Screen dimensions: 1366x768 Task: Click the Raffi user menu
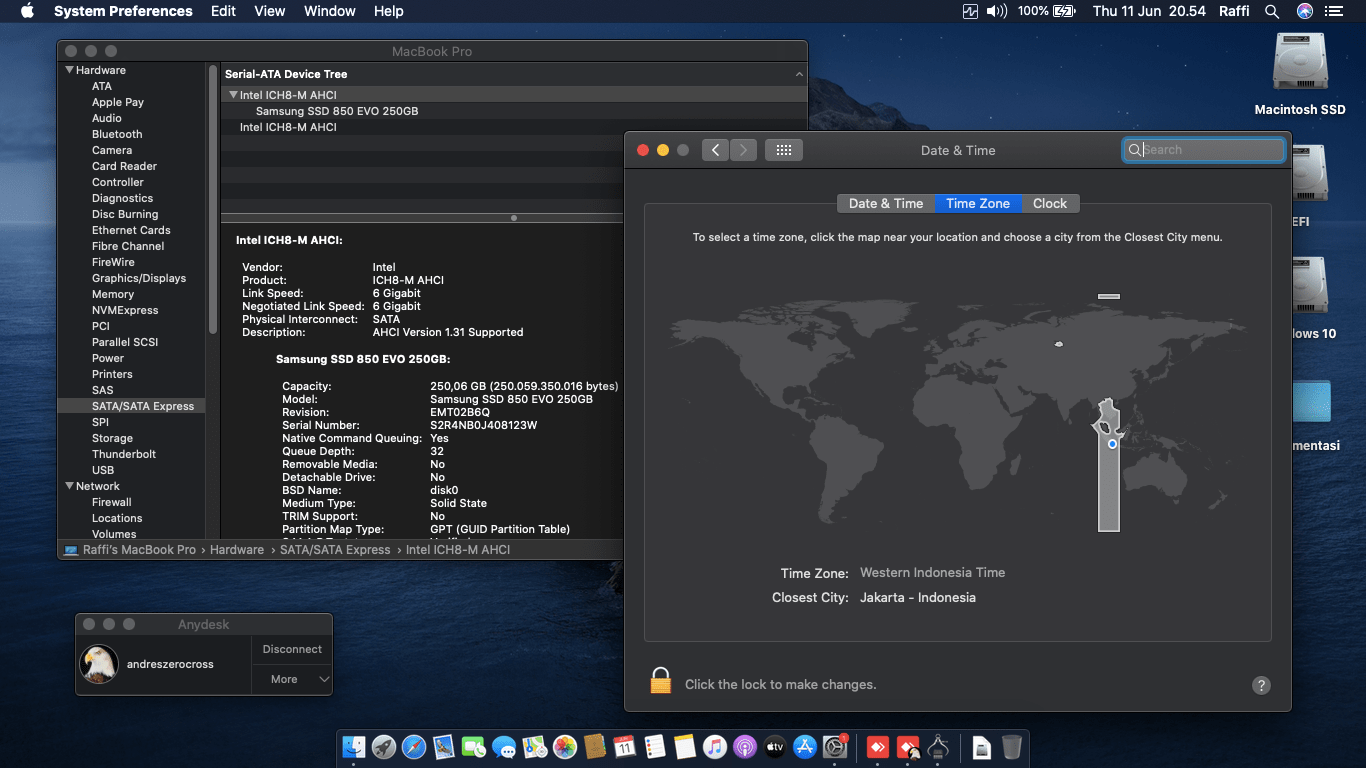(x=1234, y=11)
